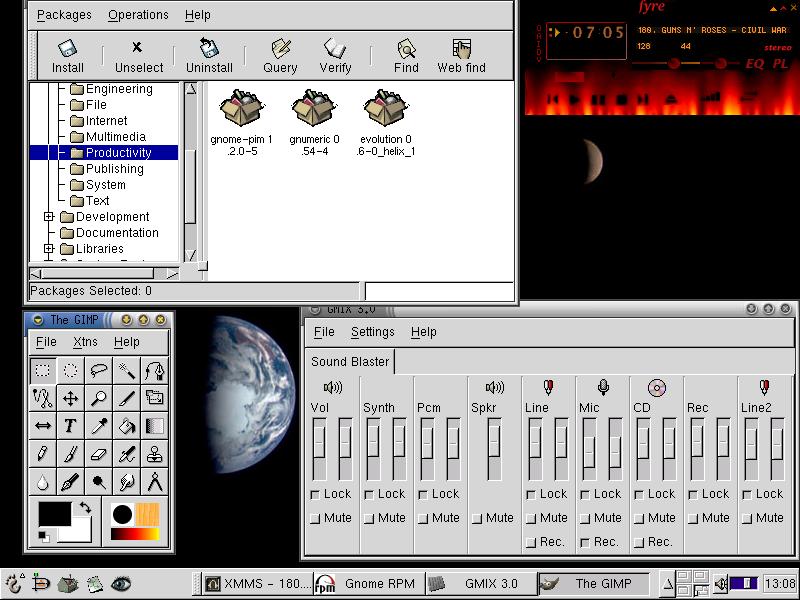Image resolution: width=800 pixels, height=600 pixels.
Task: Click the gnumeric 0.54-4 package icon
Action: pos(314,107)
